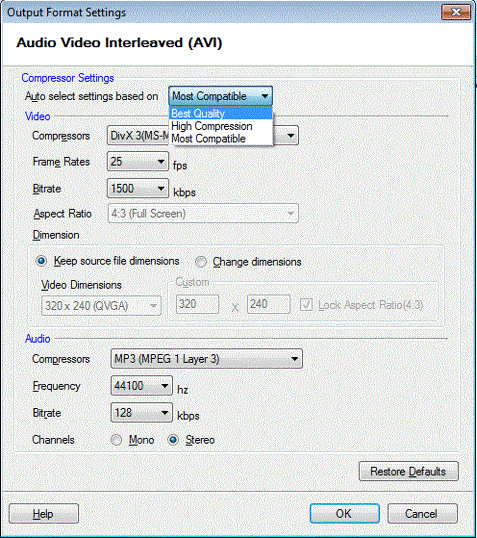The width and height of the screenshot is (477, 538).
Task: Click the Dimension label
Action: pos(56,235)
